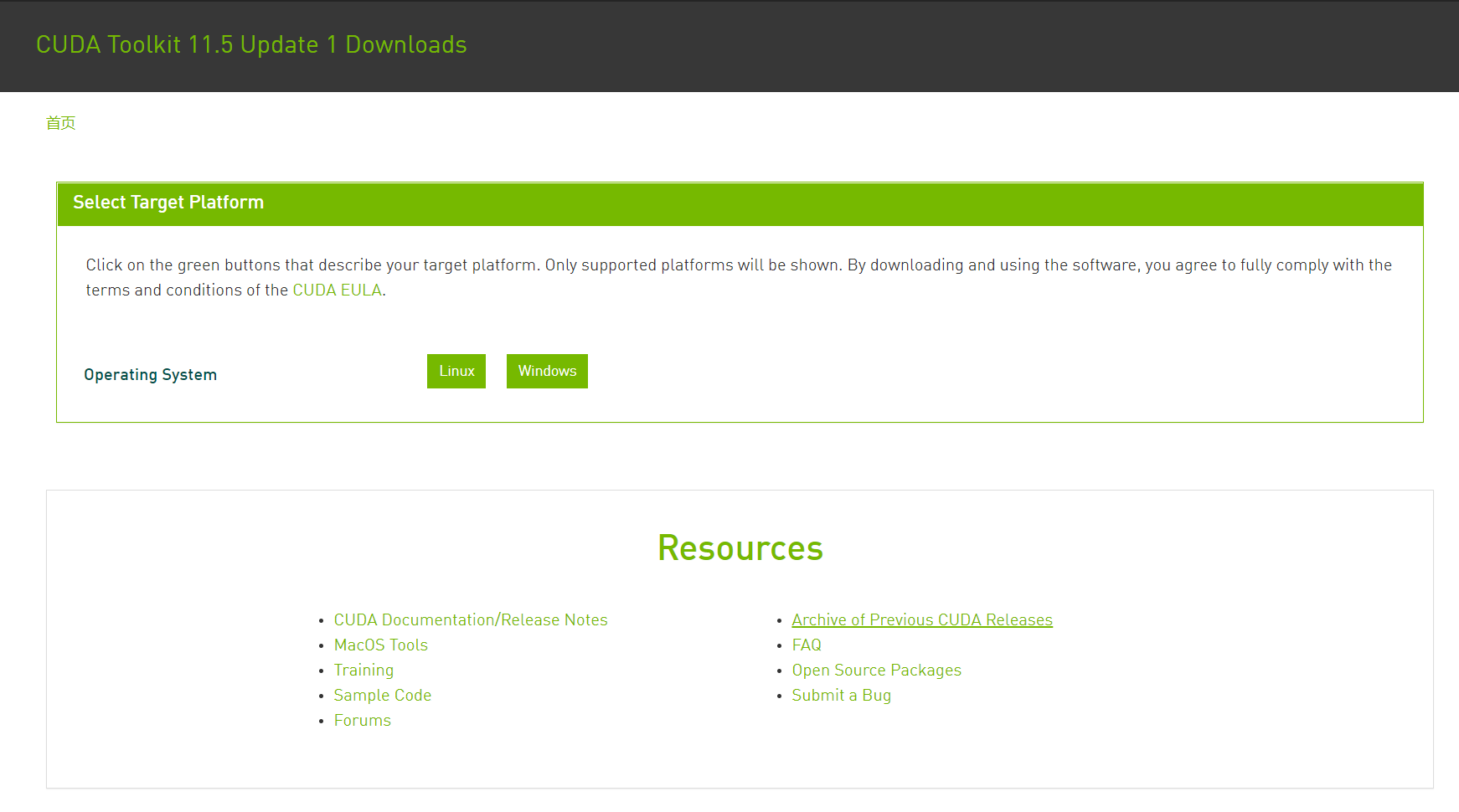Open CUDA Documentation/Release Notes link

pyautogui.click(x=471, y=619)
